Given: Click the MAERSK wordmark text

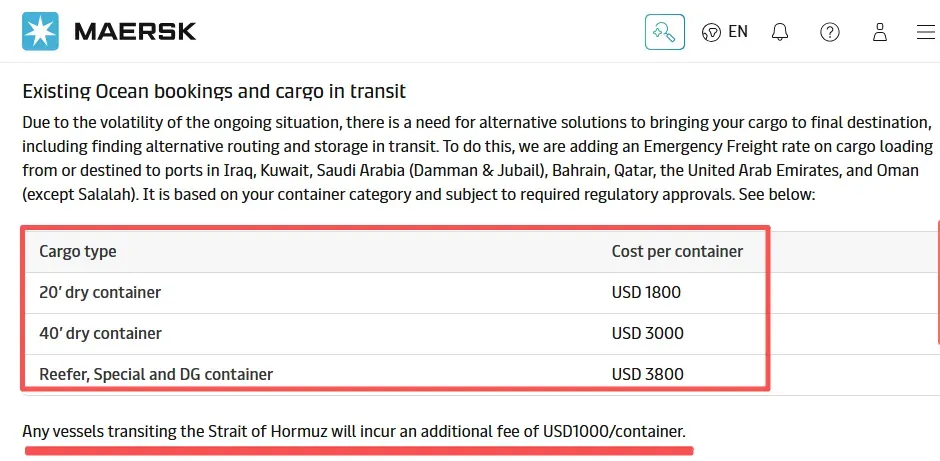Looking at the screenshot, I should (x=135, y=32).
